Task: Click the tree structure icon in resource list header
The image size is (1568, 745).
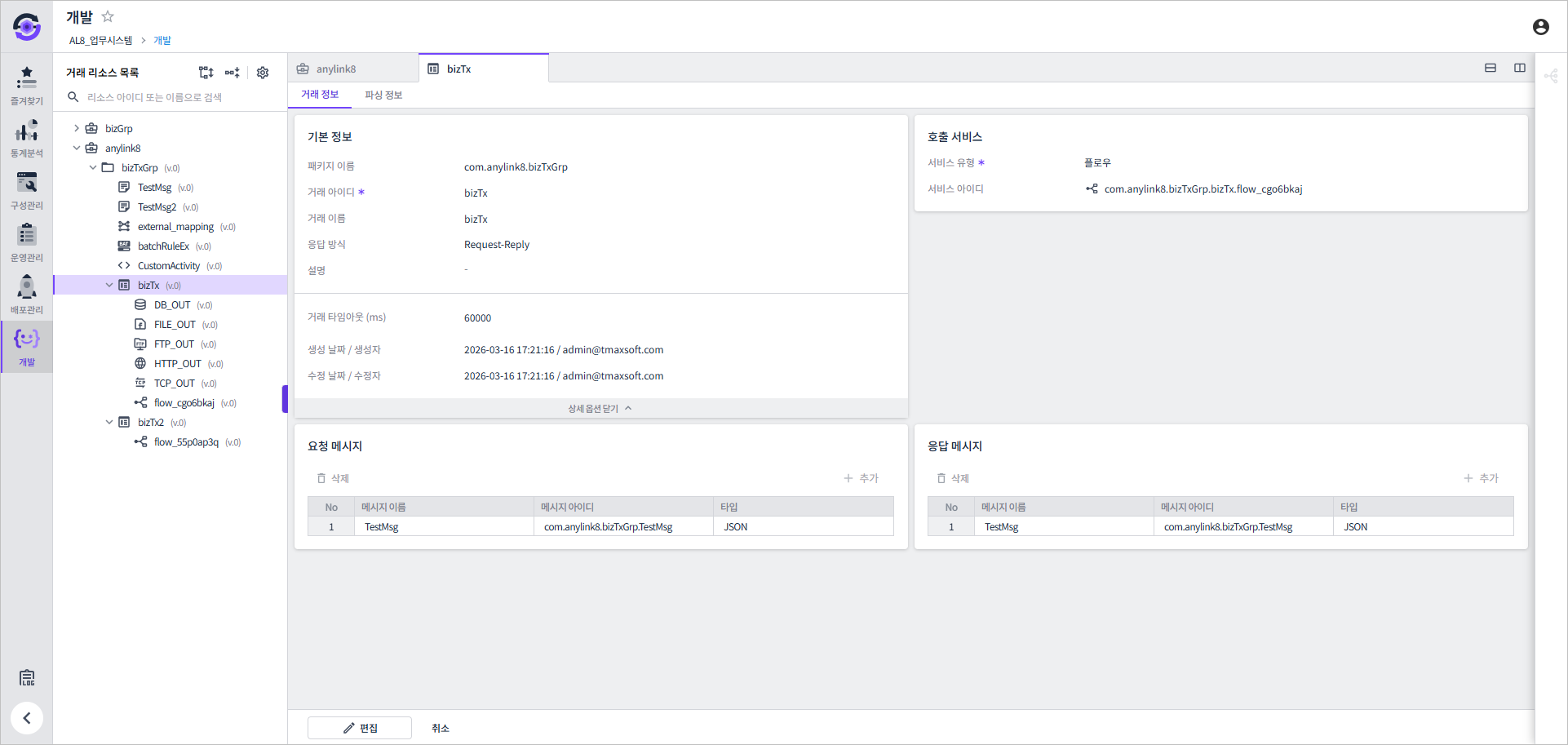Action: [x=206, y=73]
